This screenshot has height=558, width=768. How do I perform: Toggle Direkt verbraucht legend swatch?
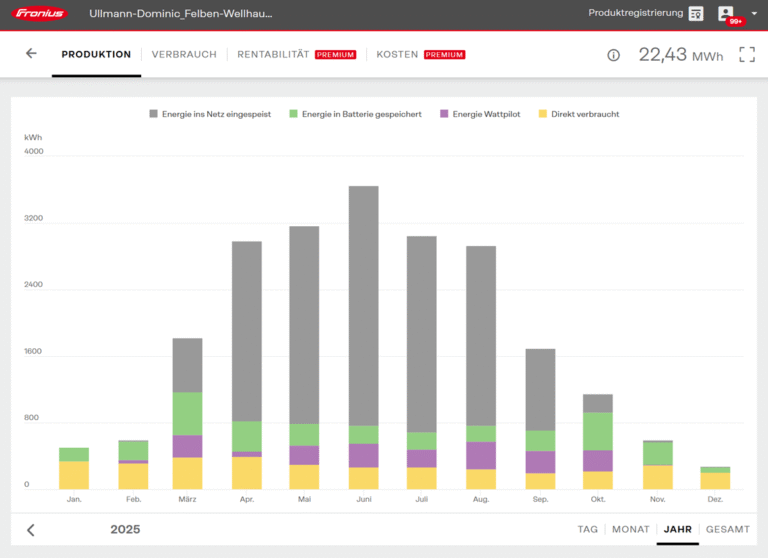click(544, 114)
